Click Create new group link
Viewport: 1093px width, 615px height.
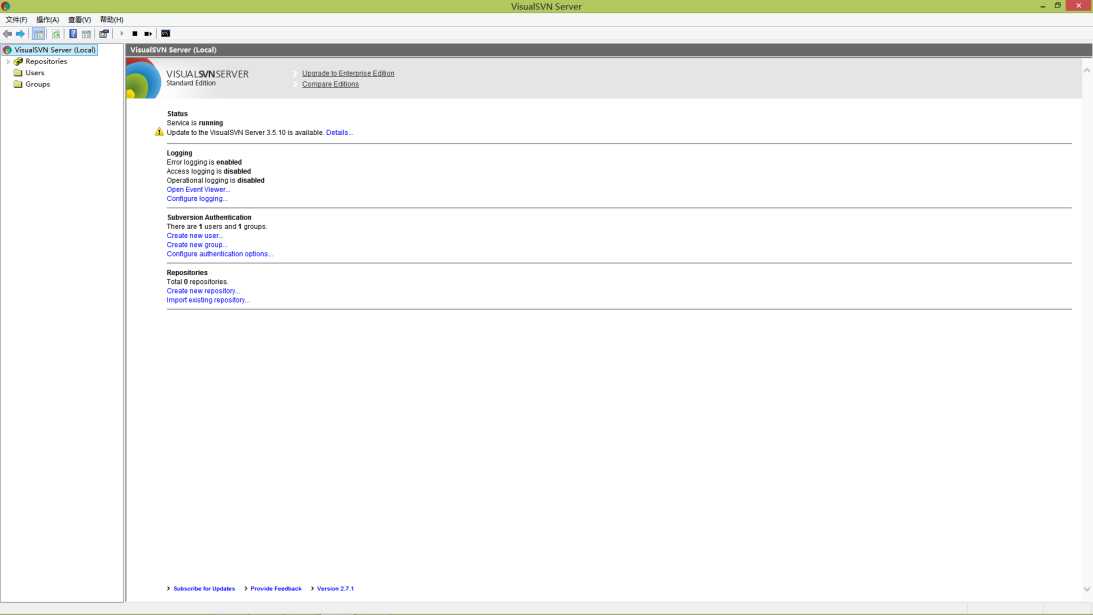(x=197, y=245)
